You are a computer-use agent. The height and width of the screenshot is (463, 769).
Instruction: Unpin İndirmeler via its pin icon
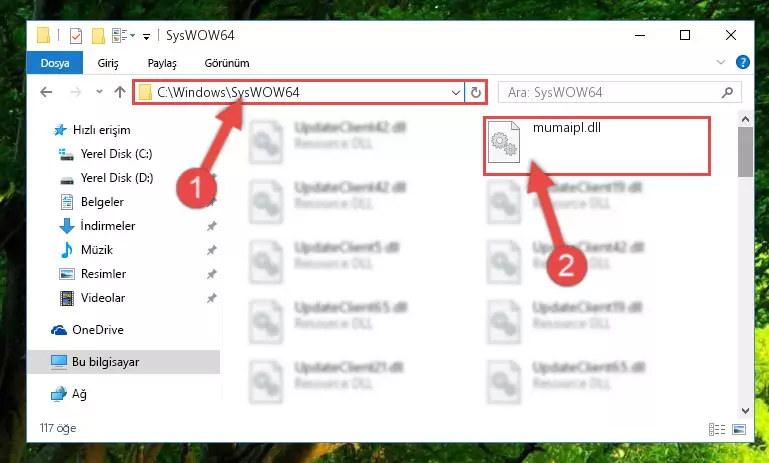(x=211, y=226)
